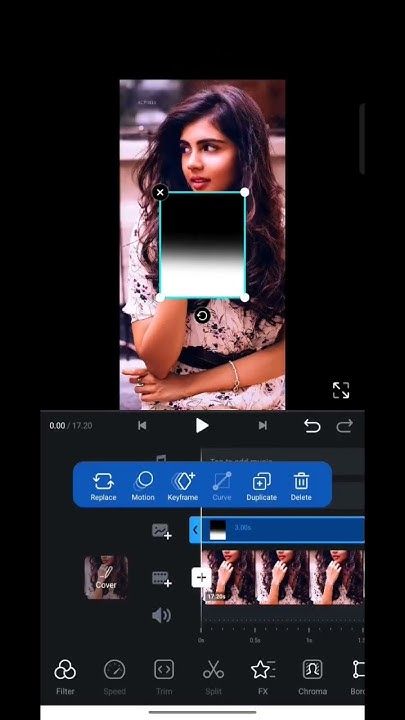Jump to the previous clip start
Image resolution: width=405 pixels, height=720 pixels.
(142, 426)
